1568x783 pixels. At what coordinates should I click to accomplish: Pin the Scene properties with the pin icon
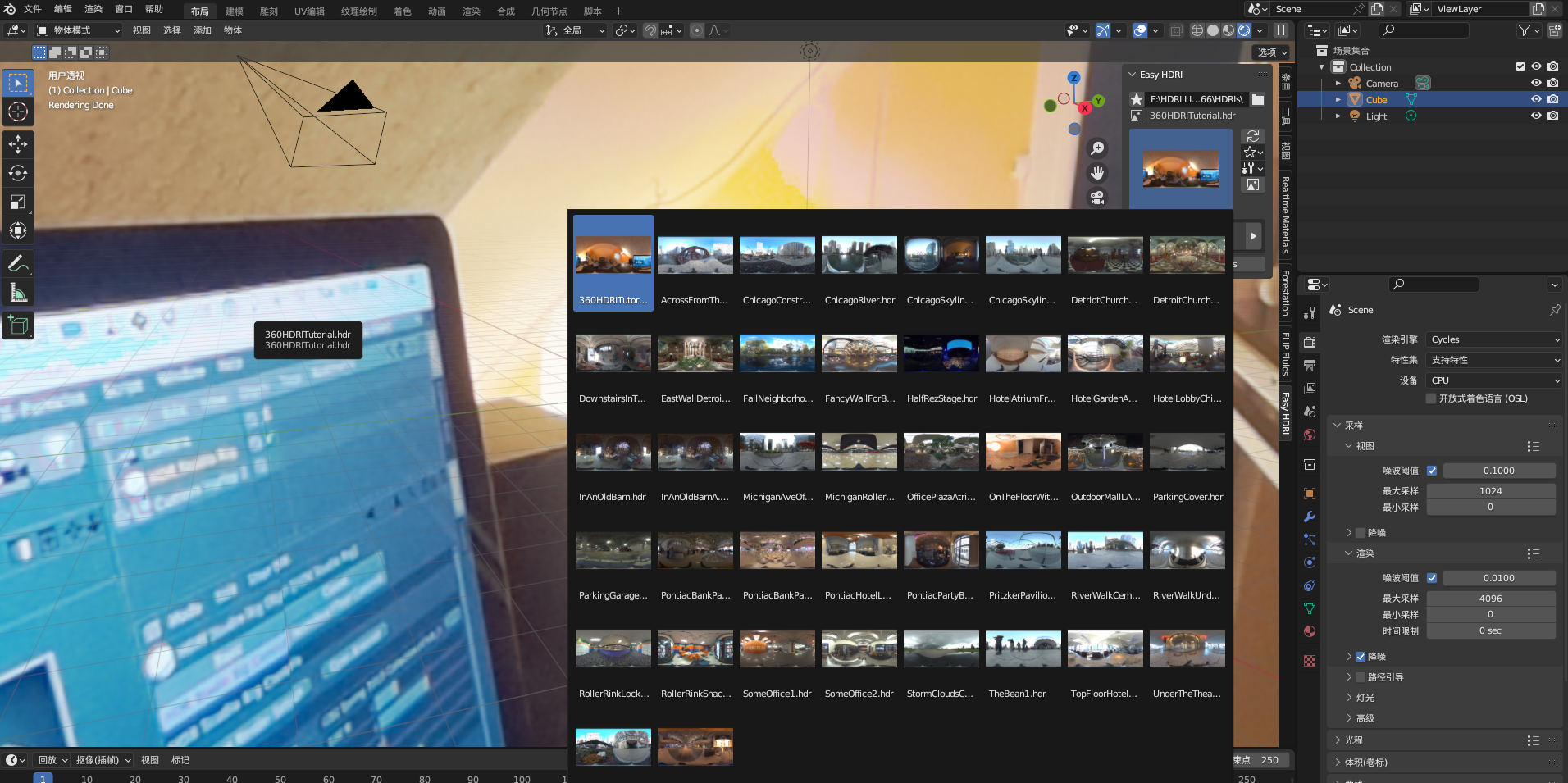click(x=1555, y=310)
